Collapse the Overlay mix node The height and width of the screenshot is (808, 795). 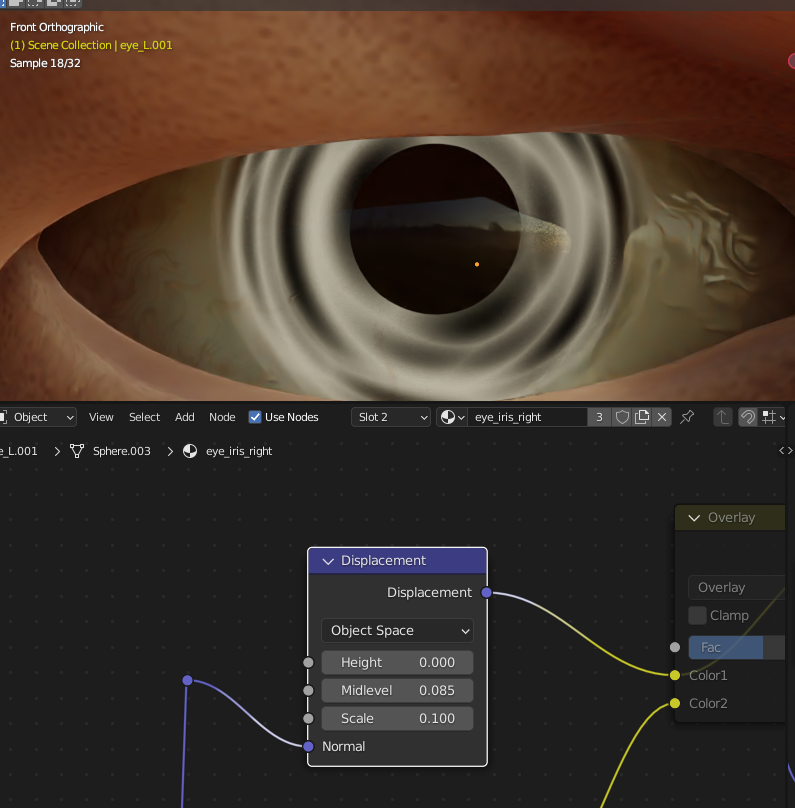[x=694, y=518]
